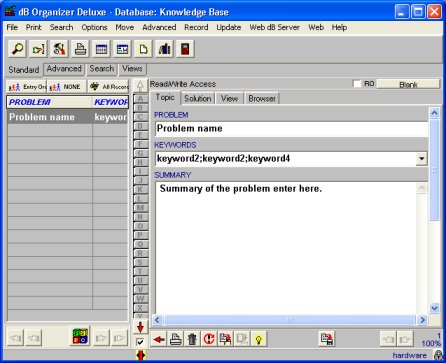446x363 pixels.
Task: Open the Record menu
Action: pos(196,27)
